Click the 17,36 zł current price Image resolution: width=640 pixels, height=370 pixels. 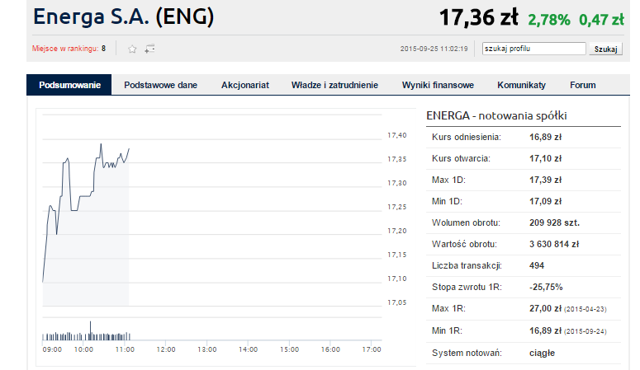pyautogui.click(x=479, y=18)
